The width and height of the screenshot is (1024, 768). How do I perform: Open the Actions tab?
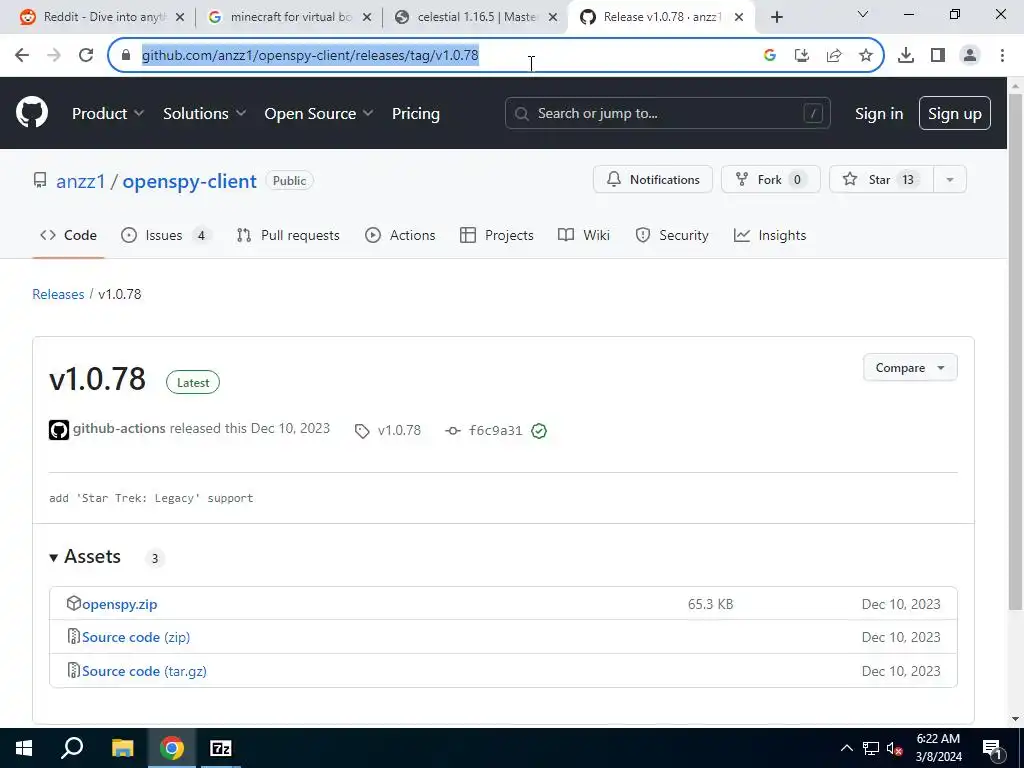[400, 235]
